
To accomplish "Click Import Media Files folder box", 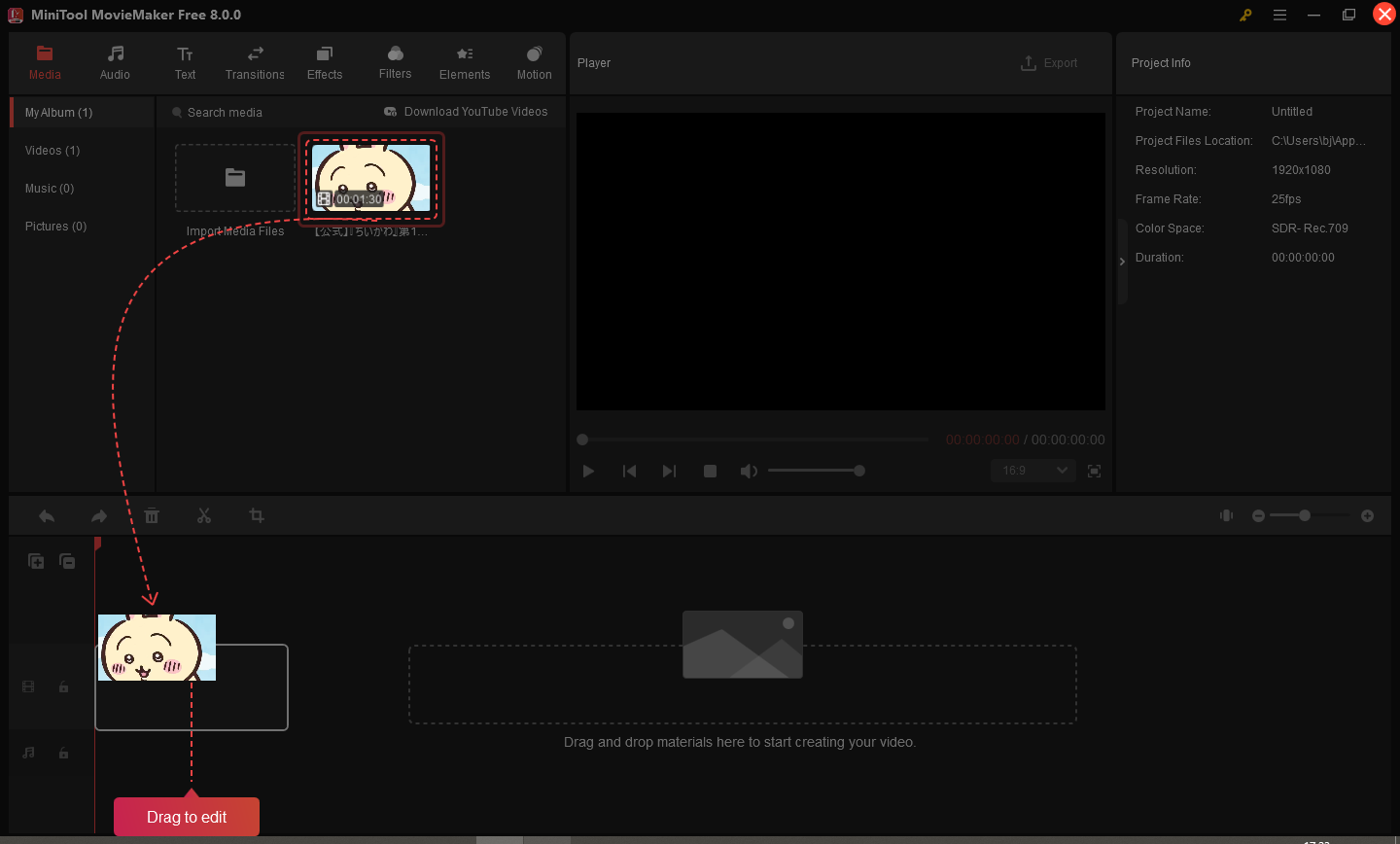I will [x=235, y=178].
